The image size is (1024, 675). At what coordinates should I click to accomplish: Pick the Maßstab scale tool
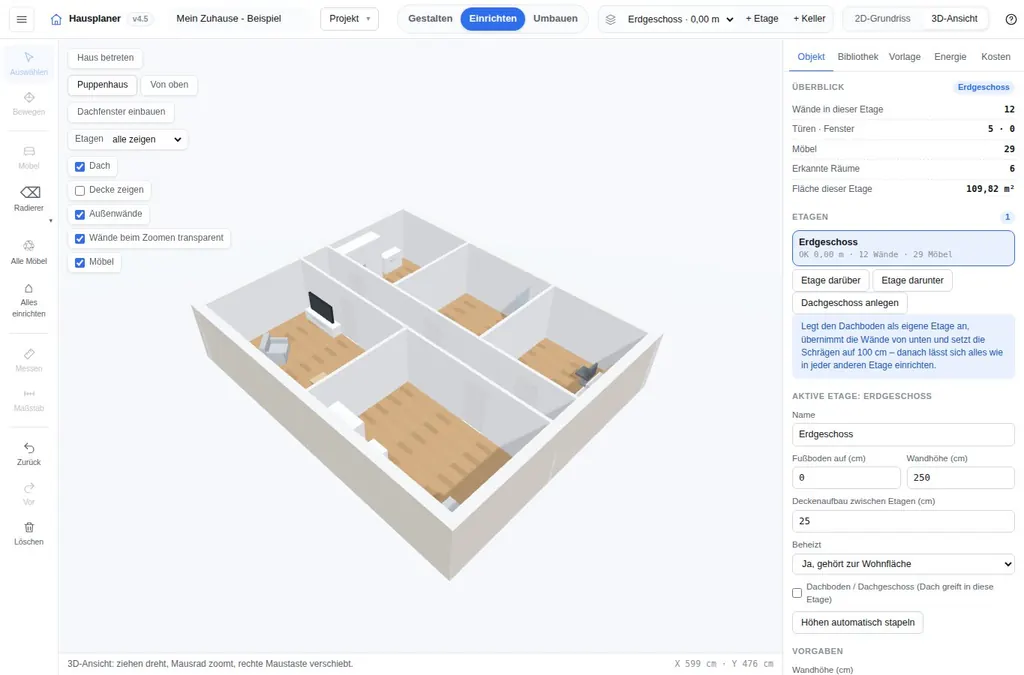[29, 400]
